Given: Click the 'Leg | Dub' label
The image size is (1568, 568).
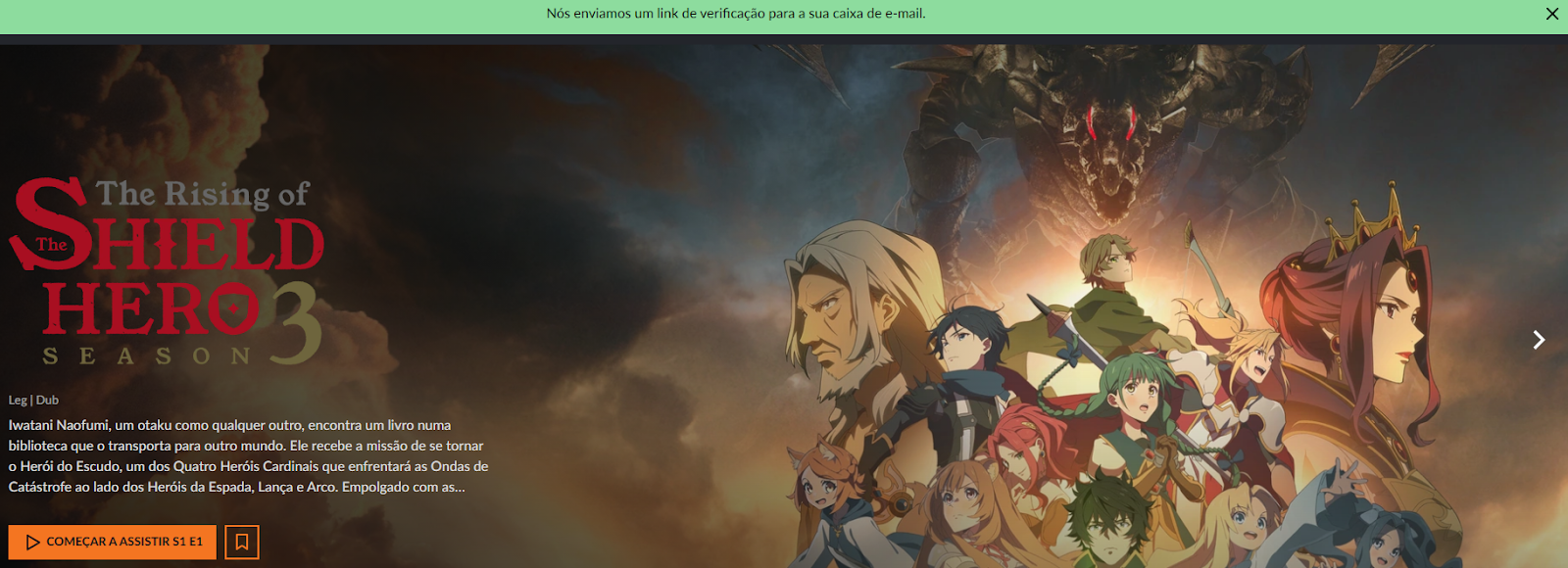Looking at the screenshot, I should (x=33, y=400).
